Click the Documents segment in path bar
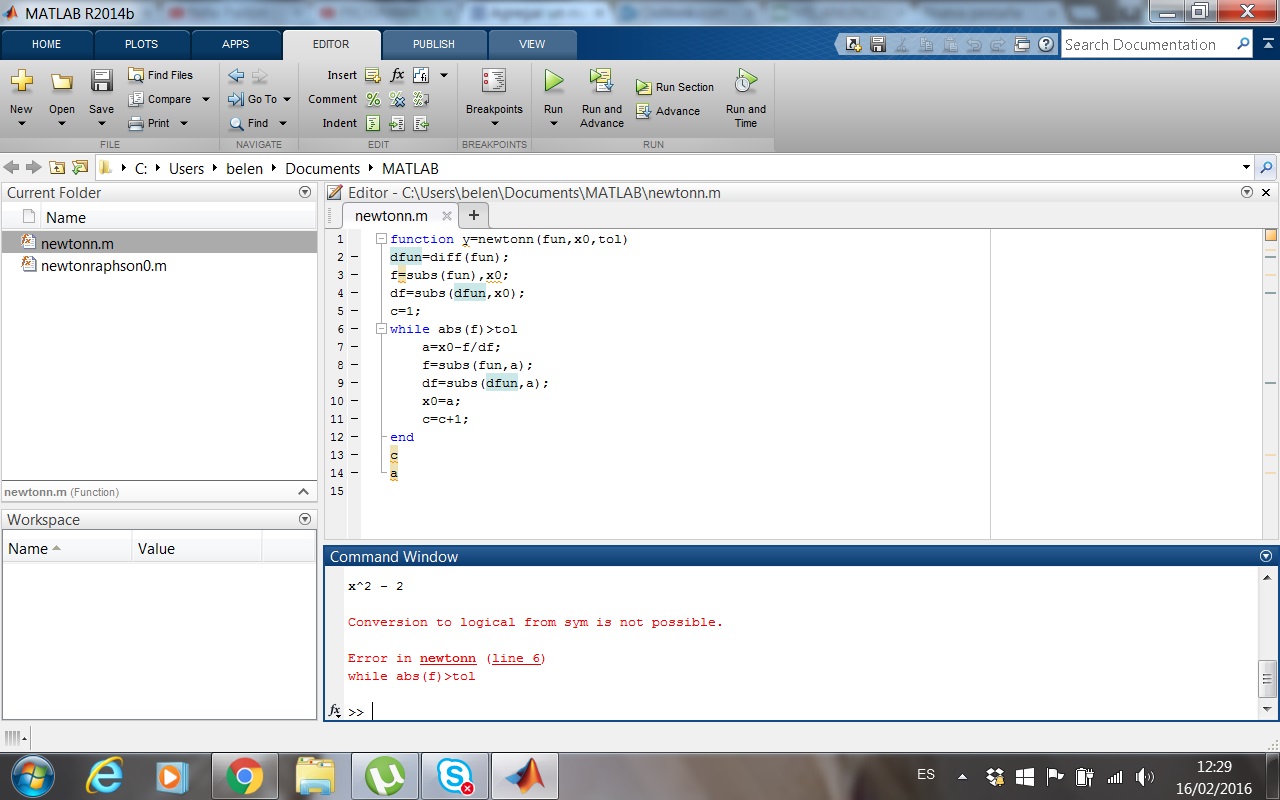Viewport: 1280px width, 800px height. (x=322, y=168)
